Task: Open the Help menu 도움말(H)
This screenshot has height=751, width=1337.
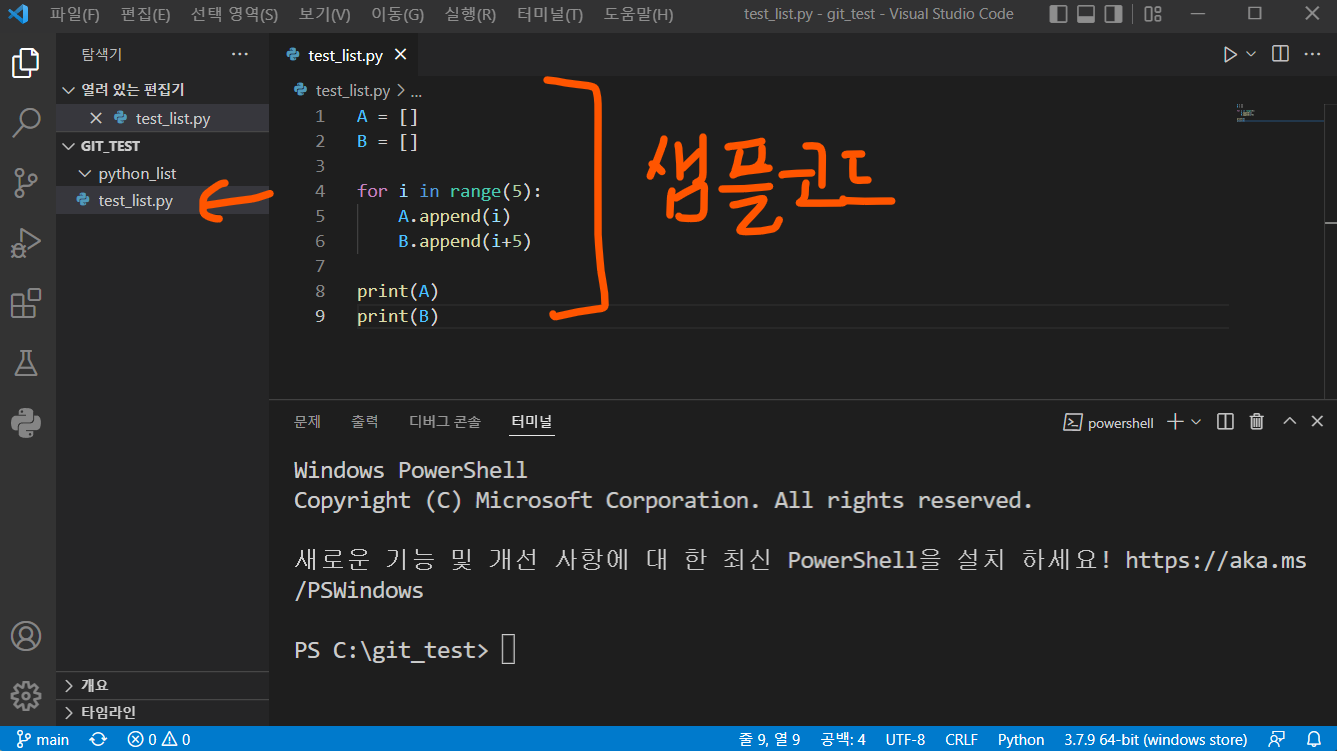Action: click(639, 14)
